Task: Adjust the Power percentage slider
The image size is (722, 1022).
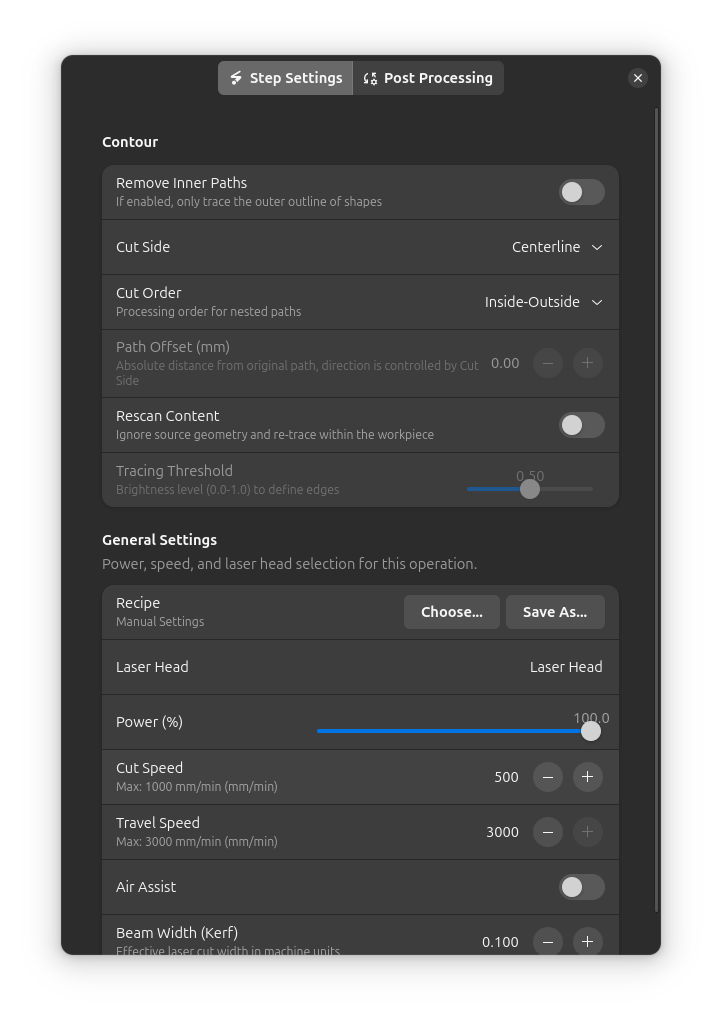Action: [590, 731]
